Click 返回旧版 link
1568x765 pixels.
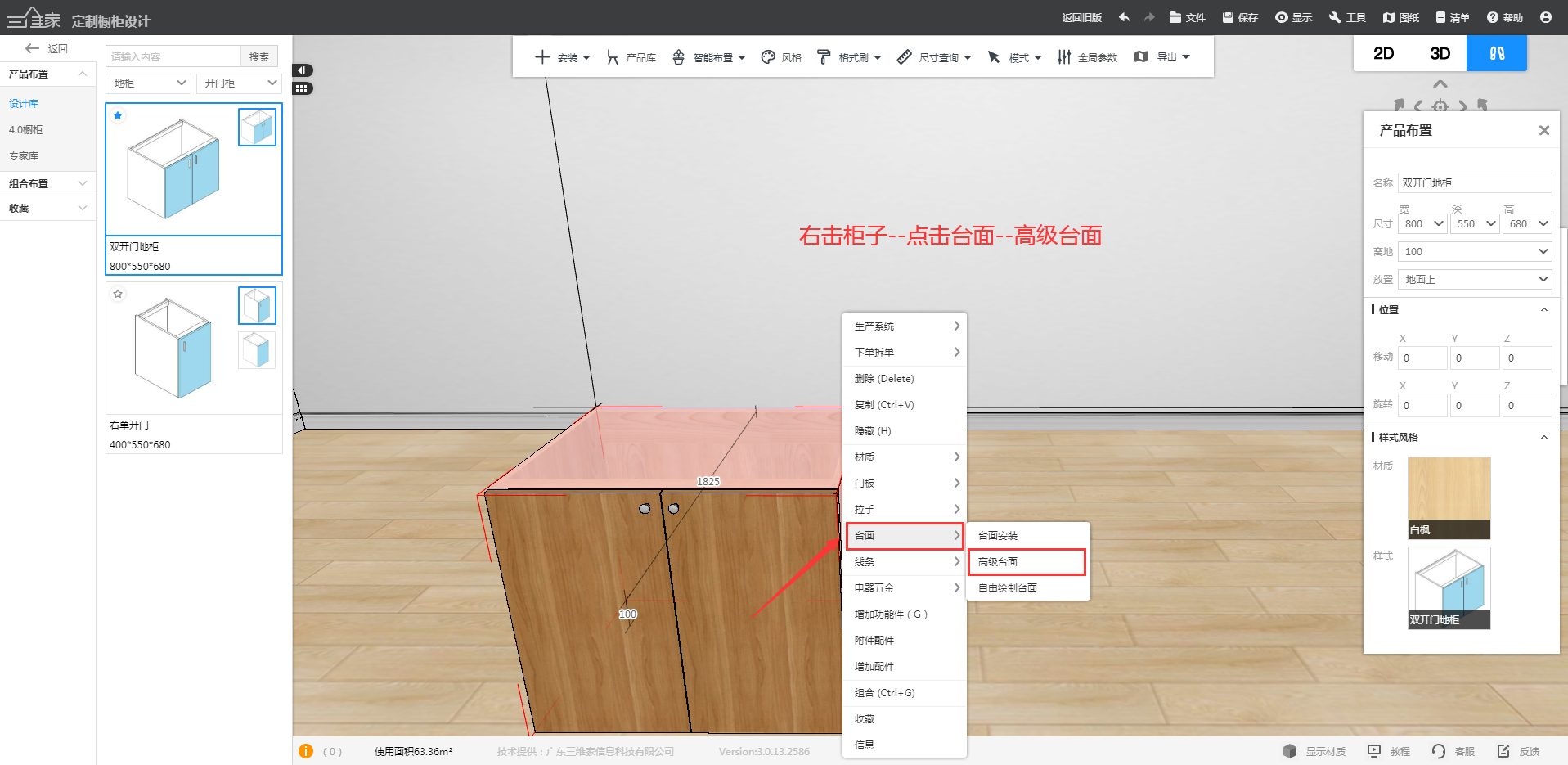(x=1081, y=17)
